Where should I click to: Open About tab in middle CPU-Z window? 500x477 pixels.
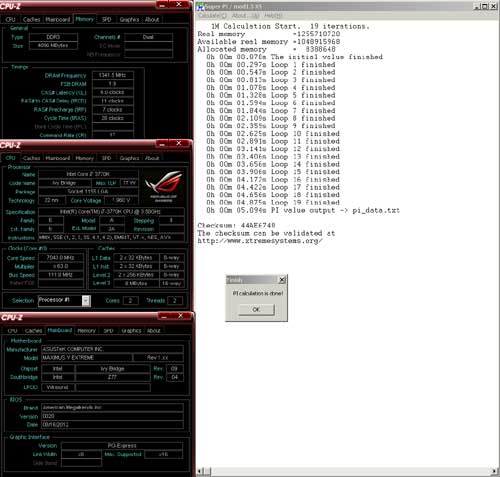point(152,158)
